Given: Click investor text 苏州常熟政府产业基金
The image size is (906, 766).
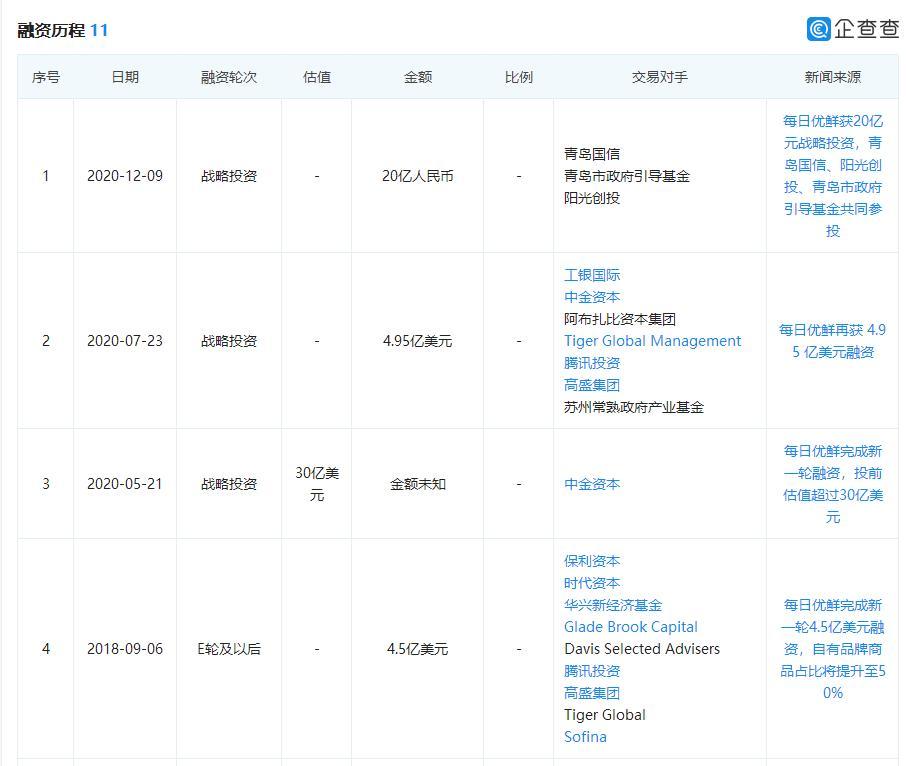Looking at the screenshot, I should 634,407.
